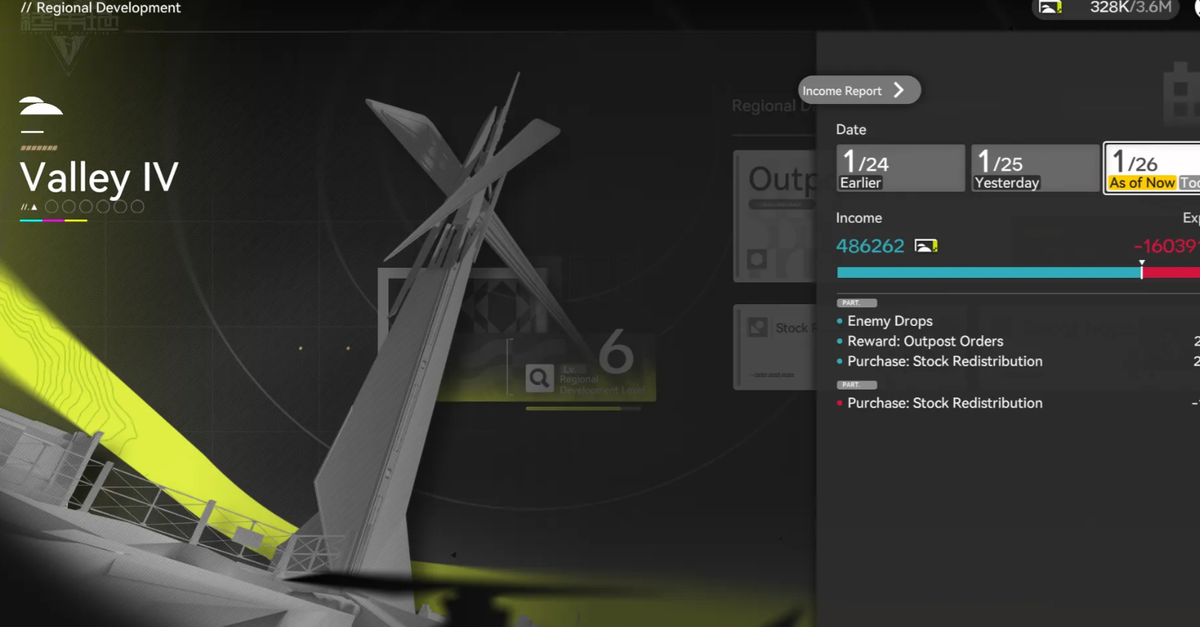The height and width of the screenshot is (627, 1200).
Task: Click the 328K/3.6M currency balance
Action: 1131,8
